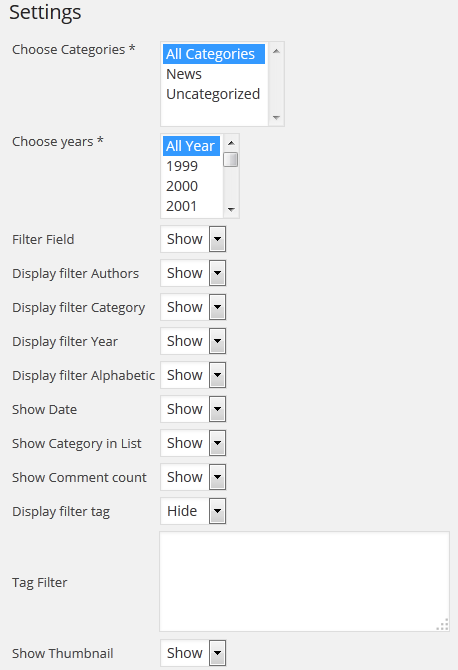Choose All Categories option
The width and height of the screenshot is (458, 670).
point(214,54)
